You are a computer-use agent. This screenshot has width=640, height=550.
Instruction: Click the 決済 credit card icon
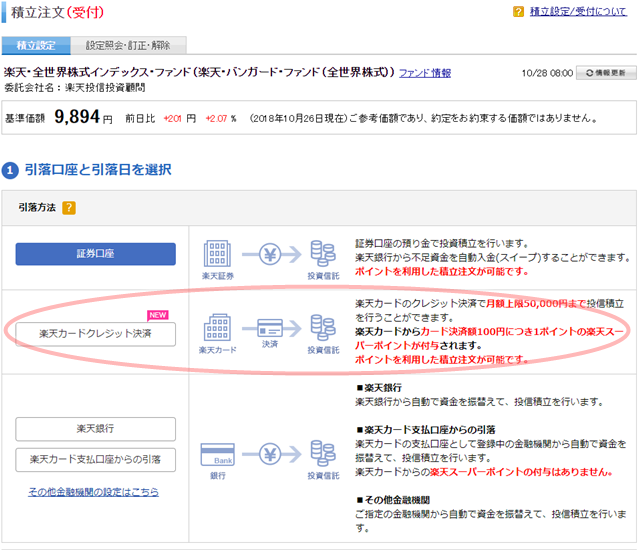point(271,328)
